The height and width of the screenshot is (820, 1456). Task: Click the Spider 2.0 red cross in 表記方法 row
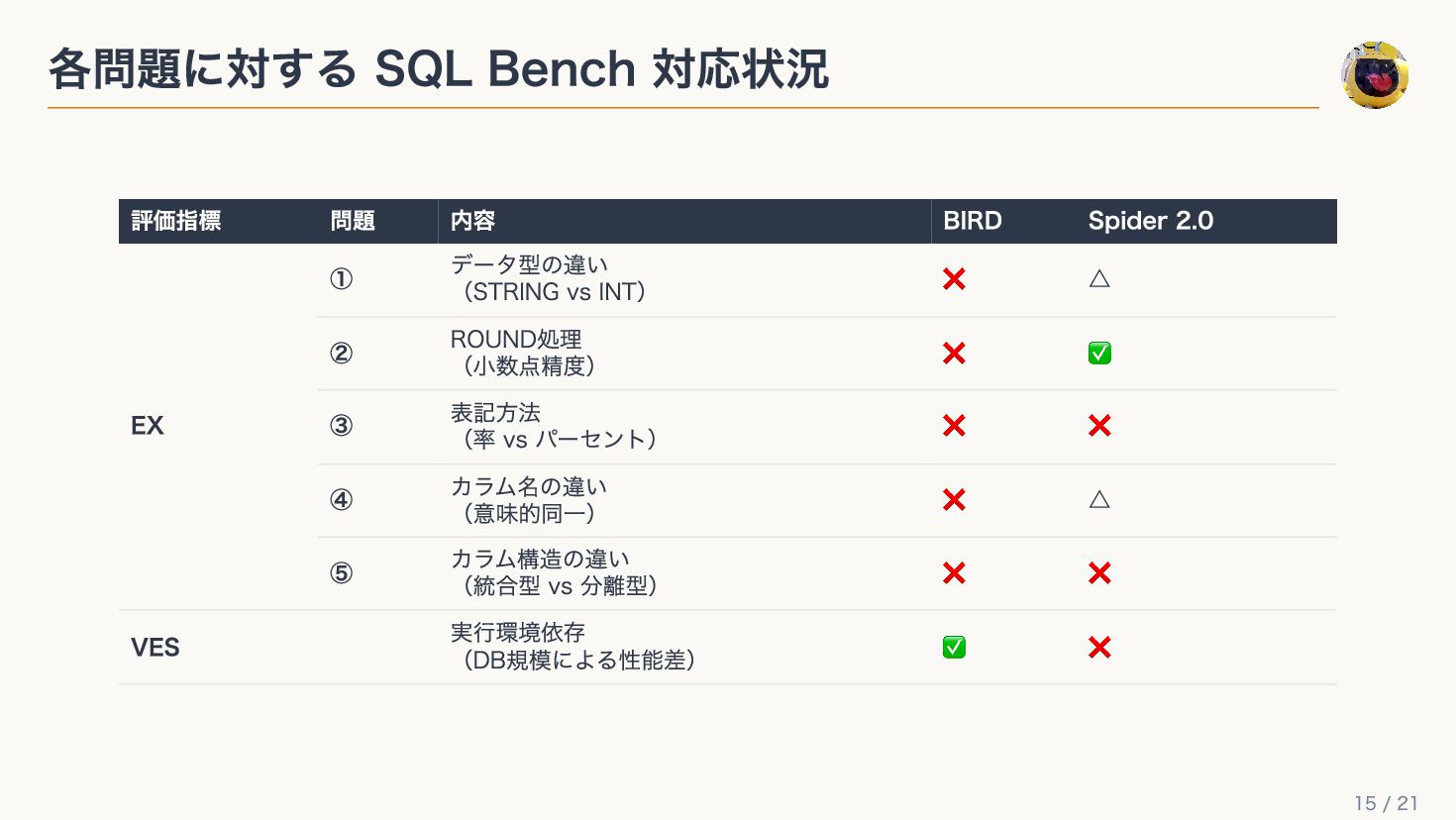pos(1099,426)
